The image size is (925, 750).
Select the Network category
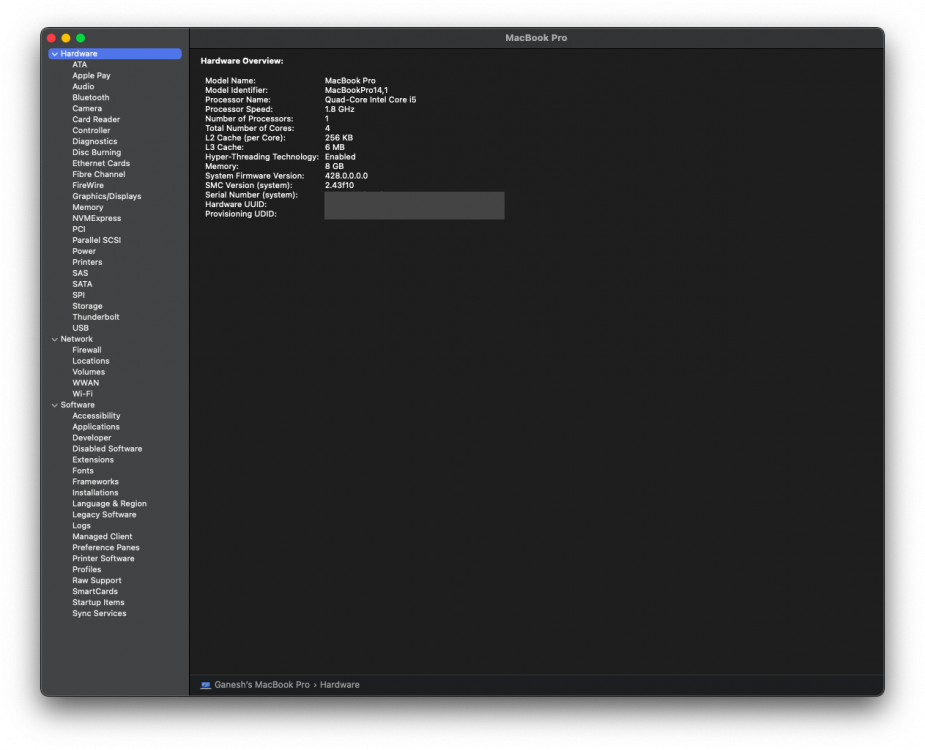pos(77,339)
